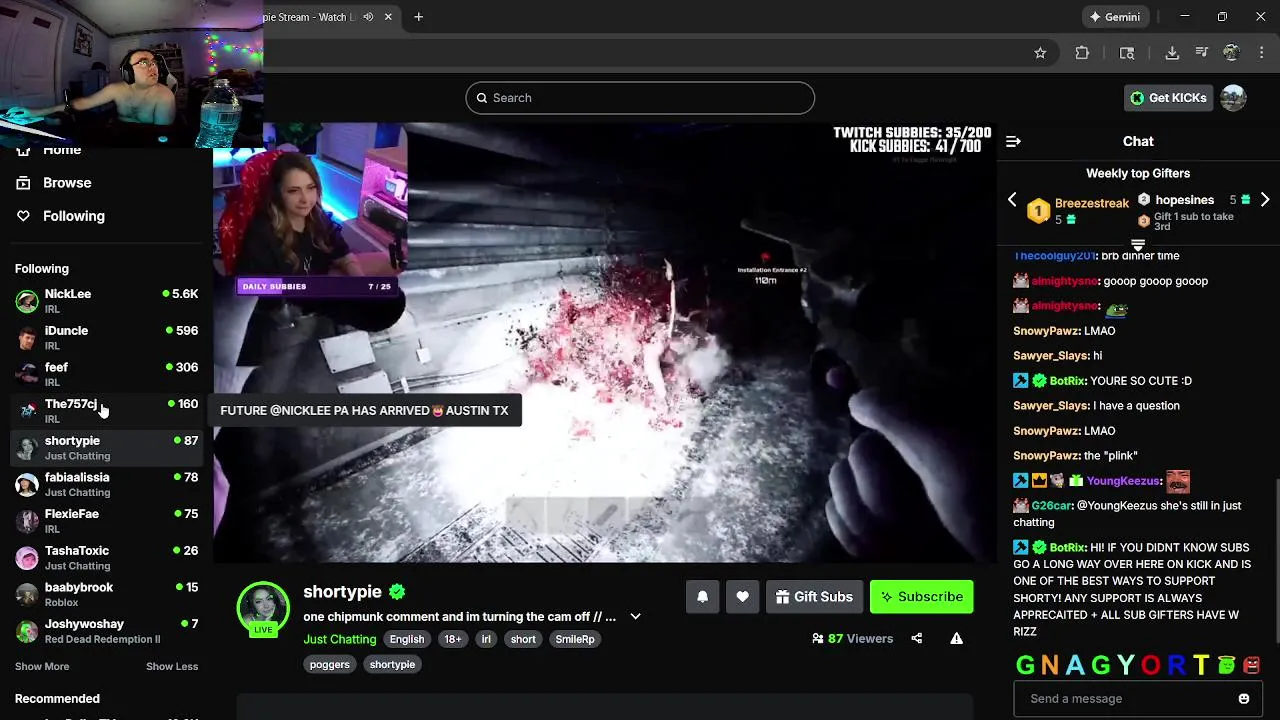
Task: Open G26car username in chat
Action: 1053,506
